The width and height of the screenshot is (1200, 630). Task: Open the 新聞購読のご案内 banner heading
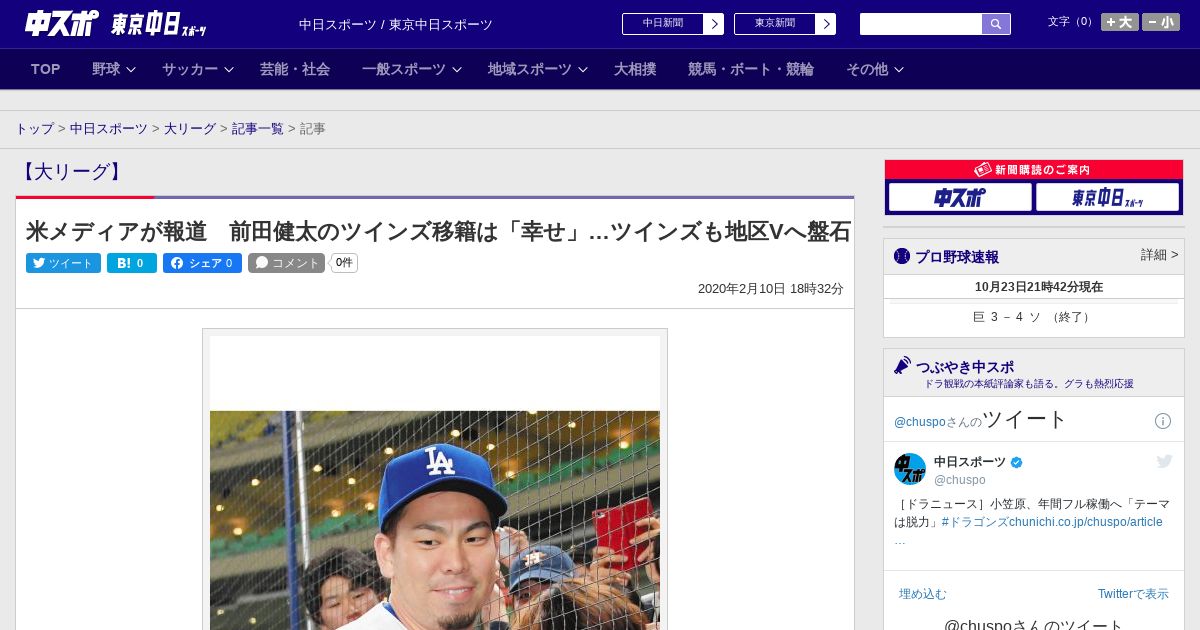coord(1034,170)
